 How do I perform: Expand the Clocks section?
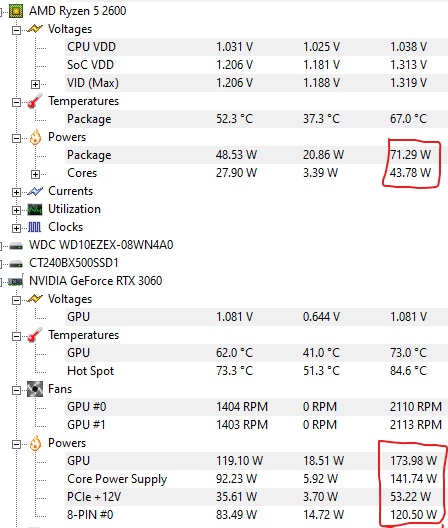pyautogui.click(x=16, y=228)
